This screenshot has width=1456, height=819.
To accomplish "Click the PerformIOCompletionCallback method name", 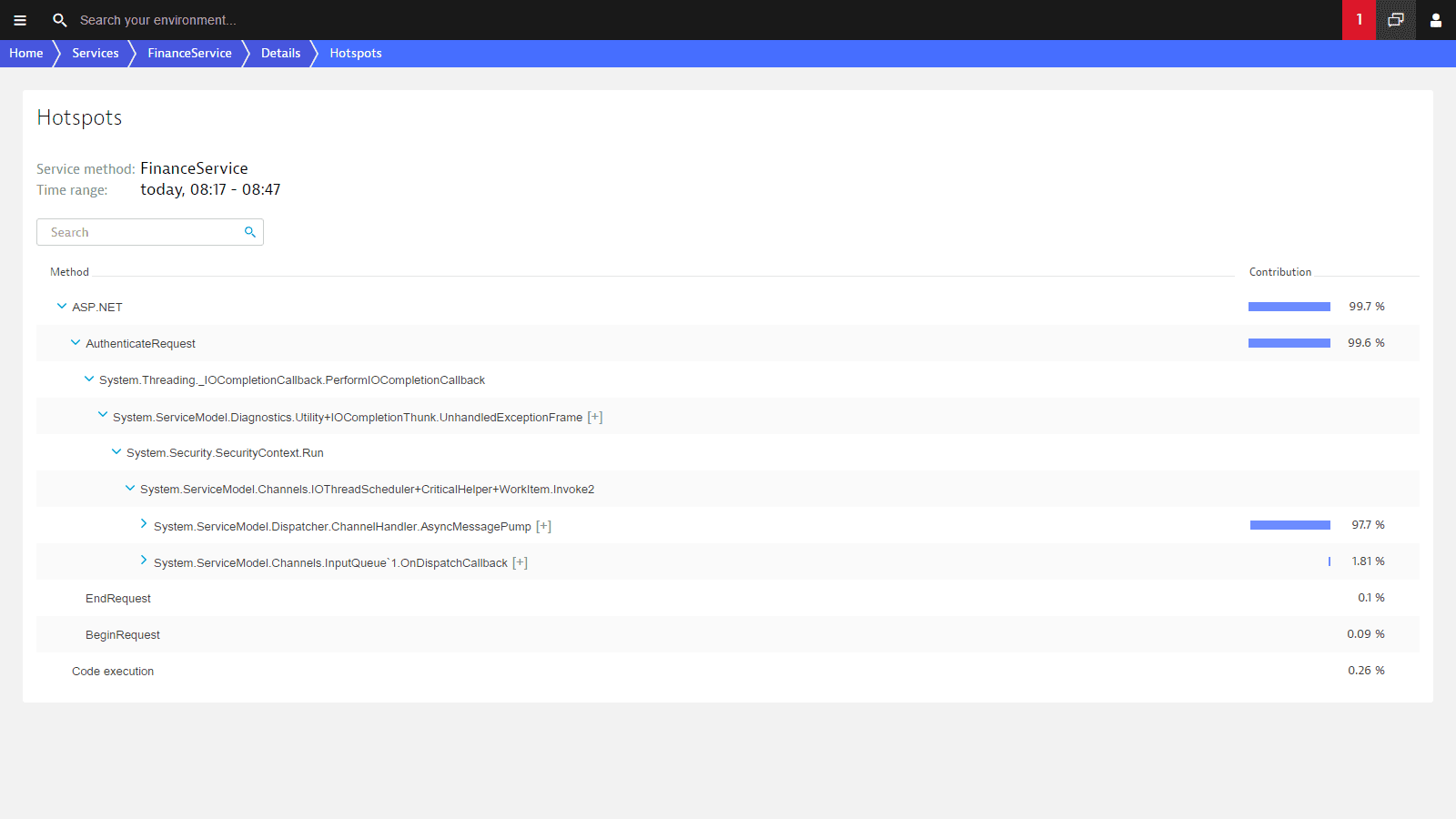I will click(x=292, y=380).
